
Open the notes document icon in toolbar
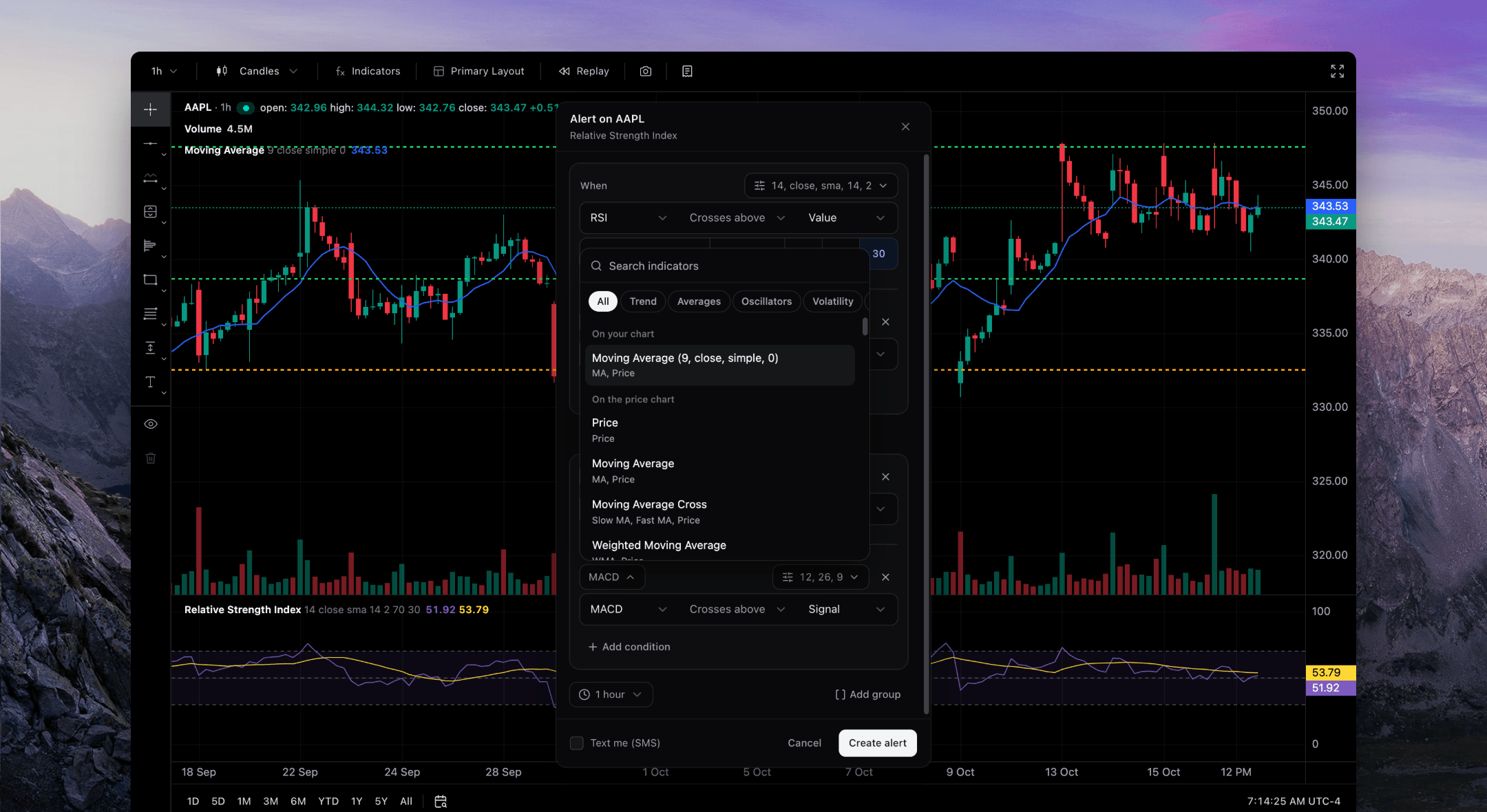[x=686, y=71]
